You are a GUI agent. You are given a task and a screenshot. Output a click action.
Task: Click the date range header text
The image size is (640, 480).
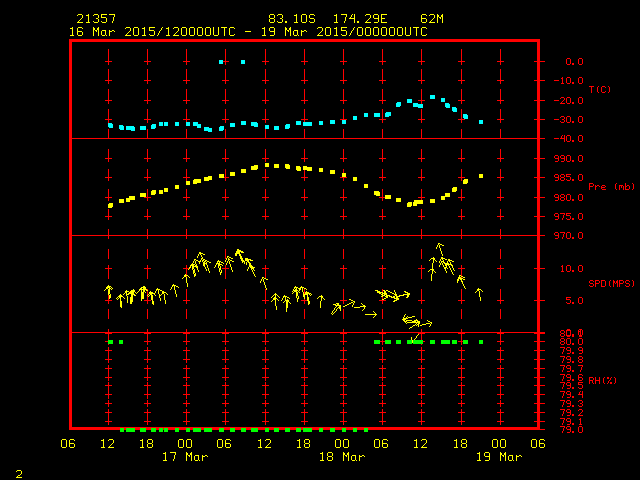click(248, 32)
